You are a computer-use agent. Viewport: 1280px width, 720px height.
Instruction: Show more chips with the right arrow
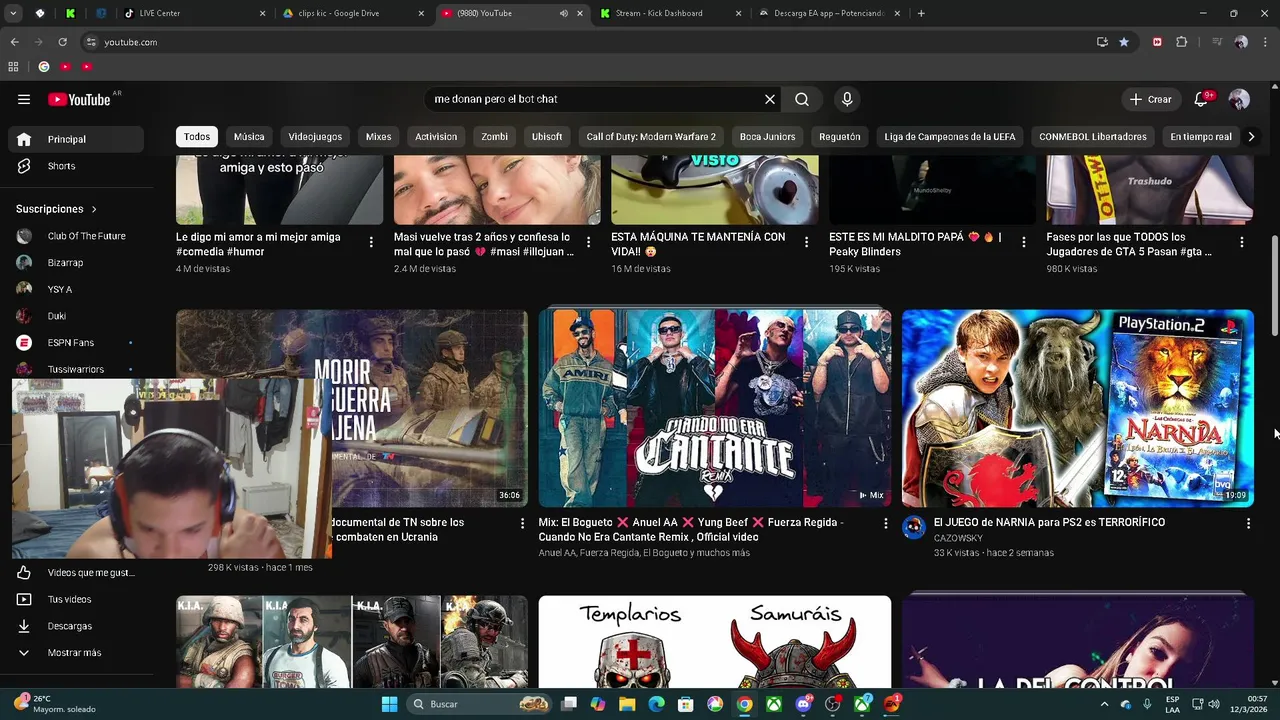(x=1250, y=137)
